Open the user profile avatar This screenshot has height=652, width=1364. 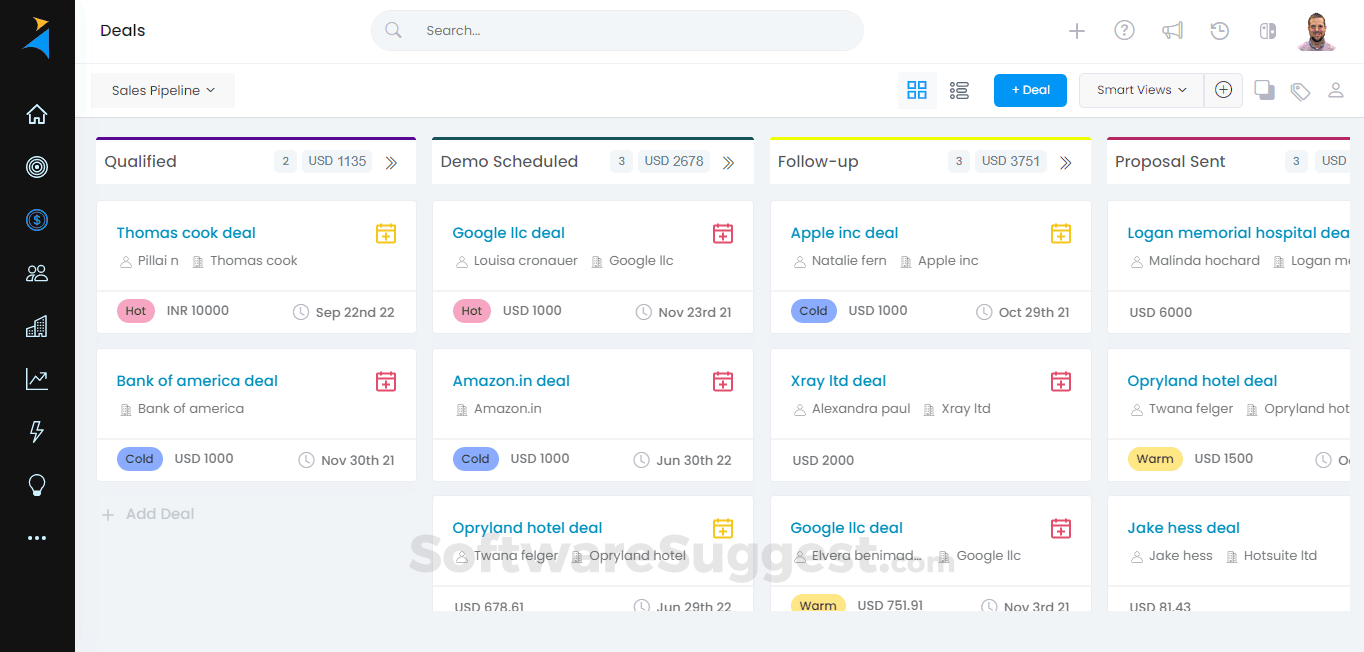coord(1317,32)
